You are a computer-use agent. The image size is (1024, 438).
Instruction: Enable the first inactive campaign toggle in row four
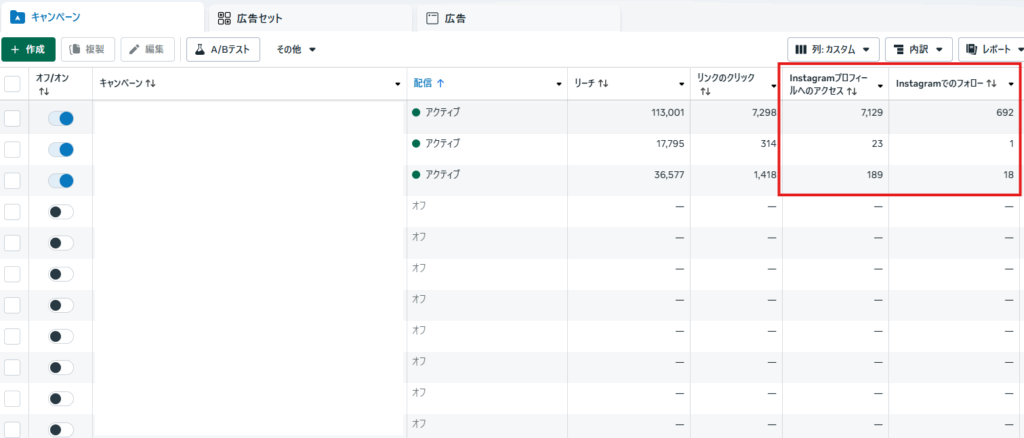coord(61,212)
